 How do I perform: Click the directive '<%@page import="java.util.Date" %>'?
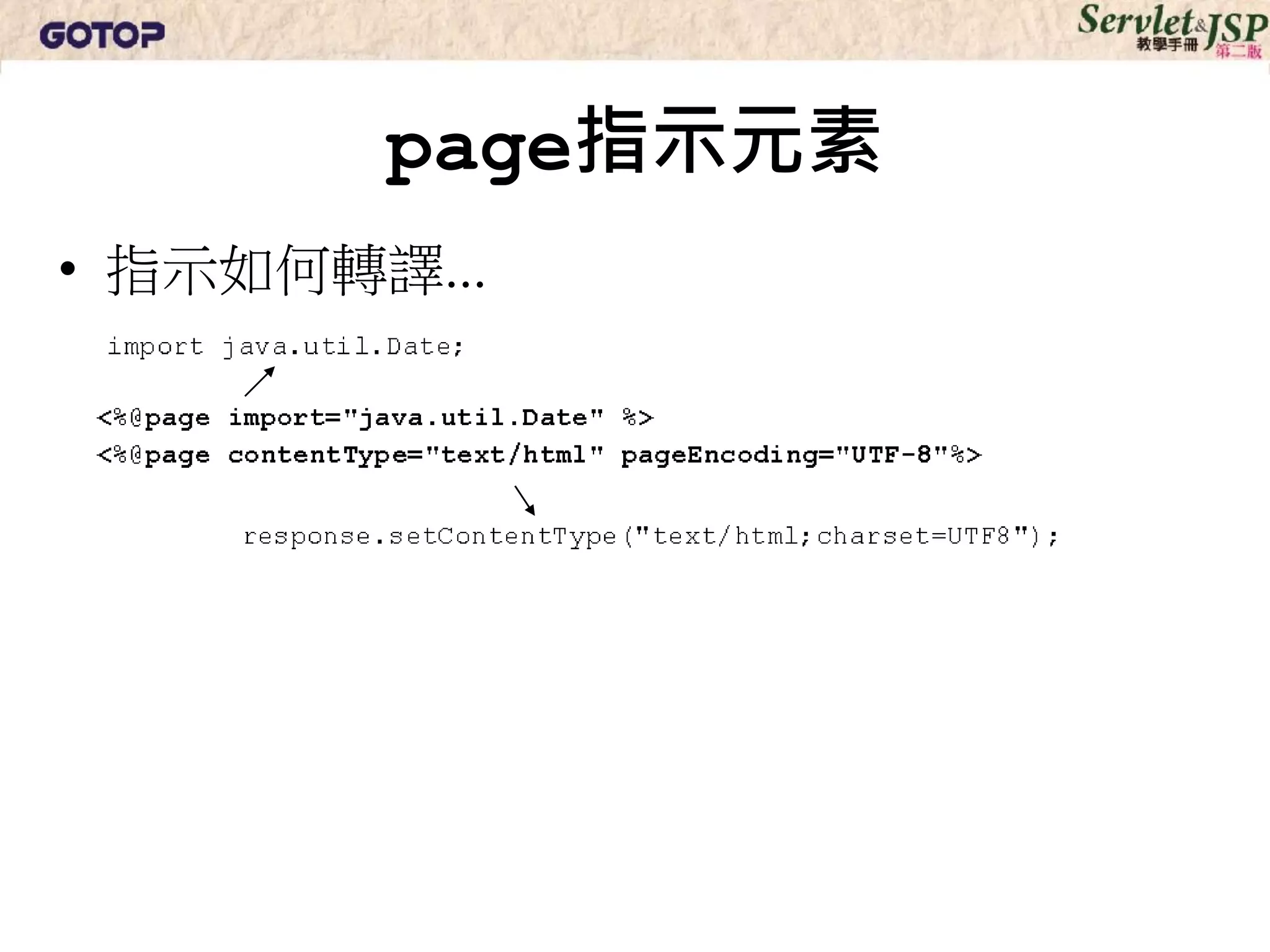click(x=376, y=418)
